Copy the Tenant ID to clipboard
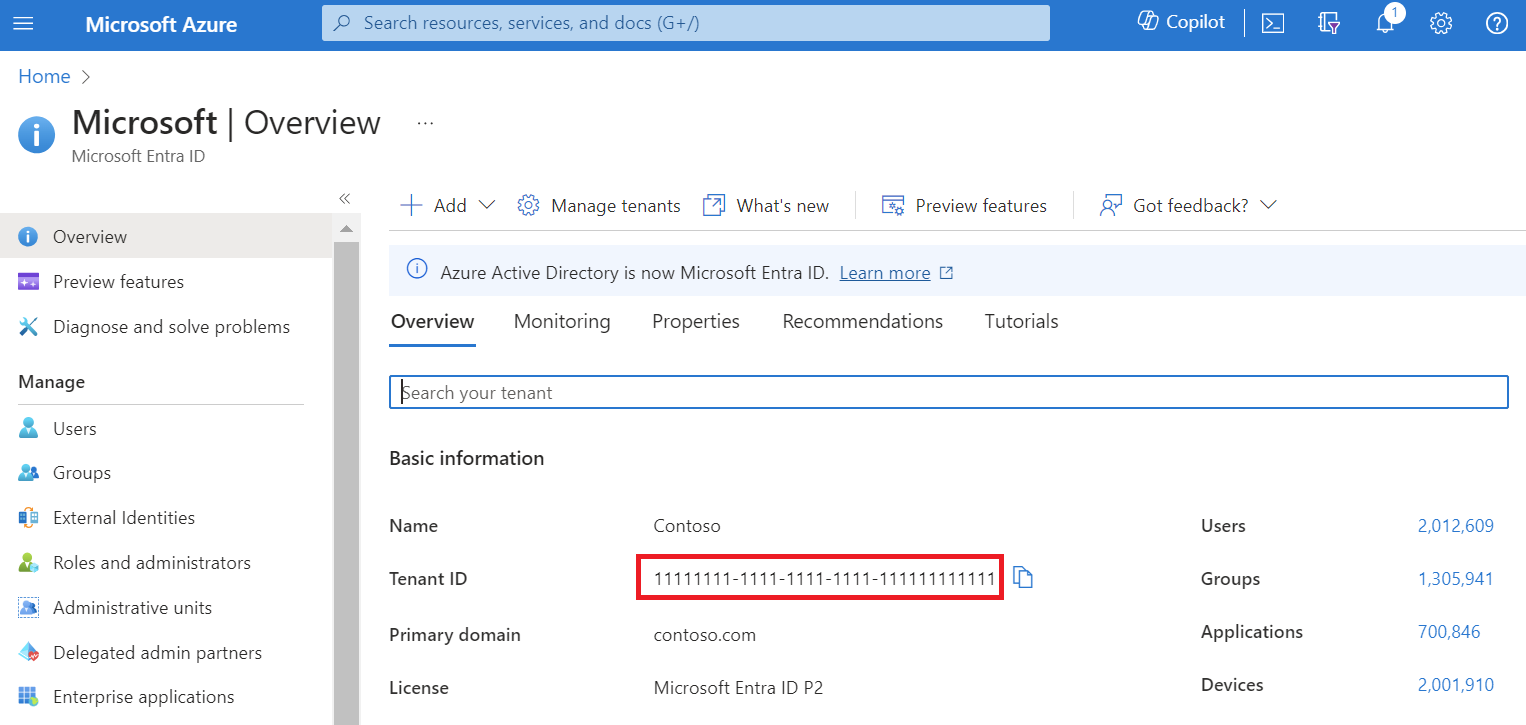1526x725 pixels. [1022, 577]
